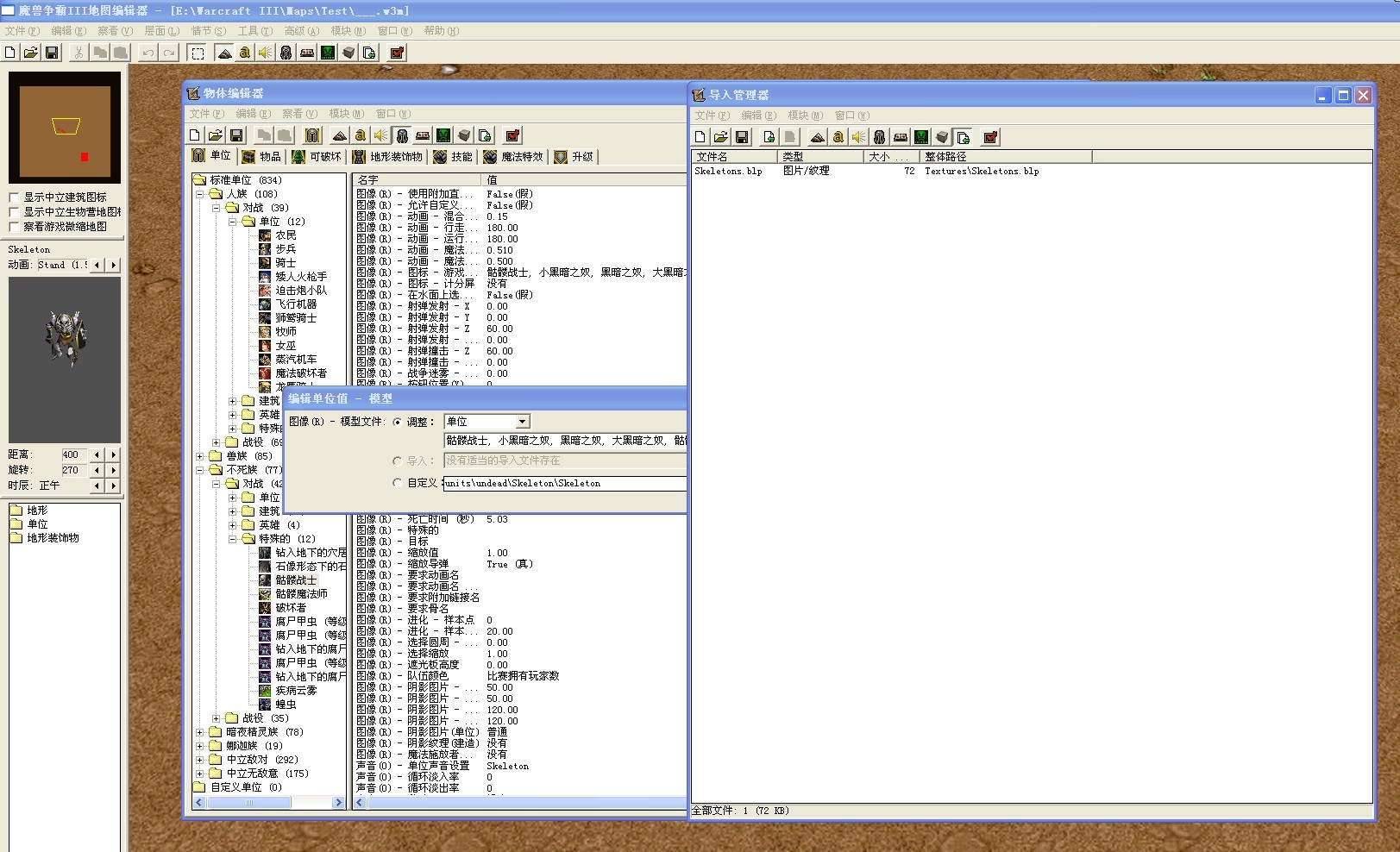This screenshot has width=1400, height=852.
Task: Click Open Map icon in main toolbar
Action: 31,53
